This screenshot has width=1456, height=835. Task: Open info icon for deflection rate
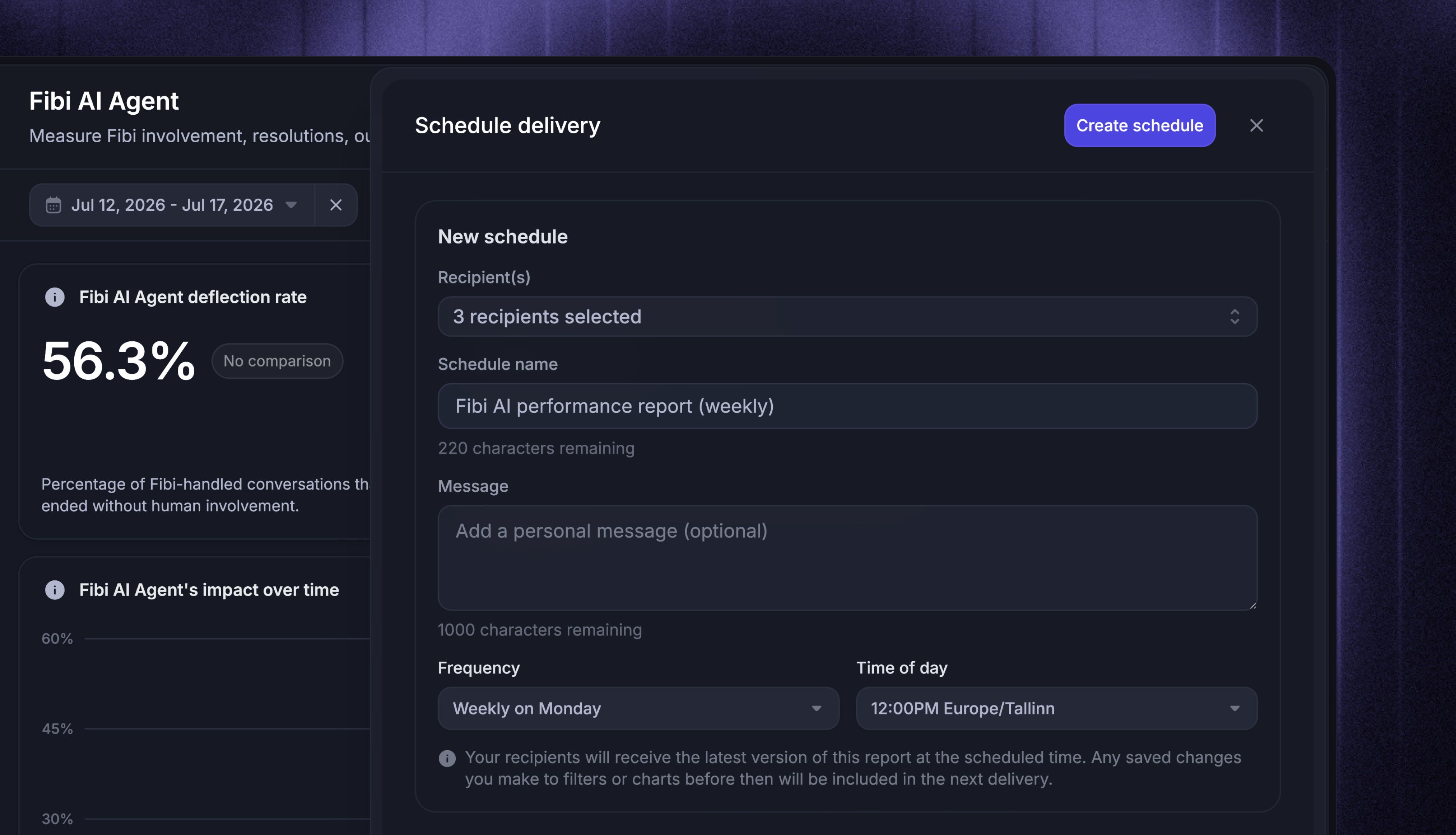click(54, 297)
